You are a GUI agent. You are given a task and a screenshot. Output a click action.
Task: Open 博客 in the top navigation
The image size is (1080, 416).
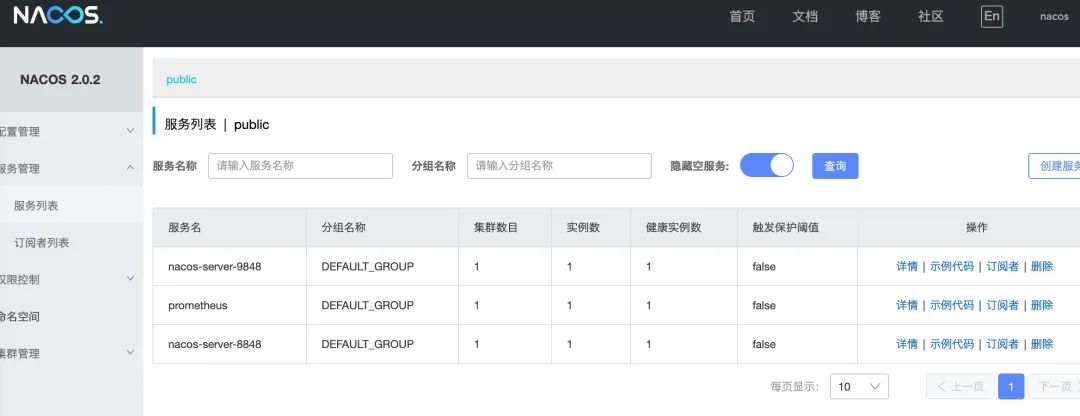868,16
